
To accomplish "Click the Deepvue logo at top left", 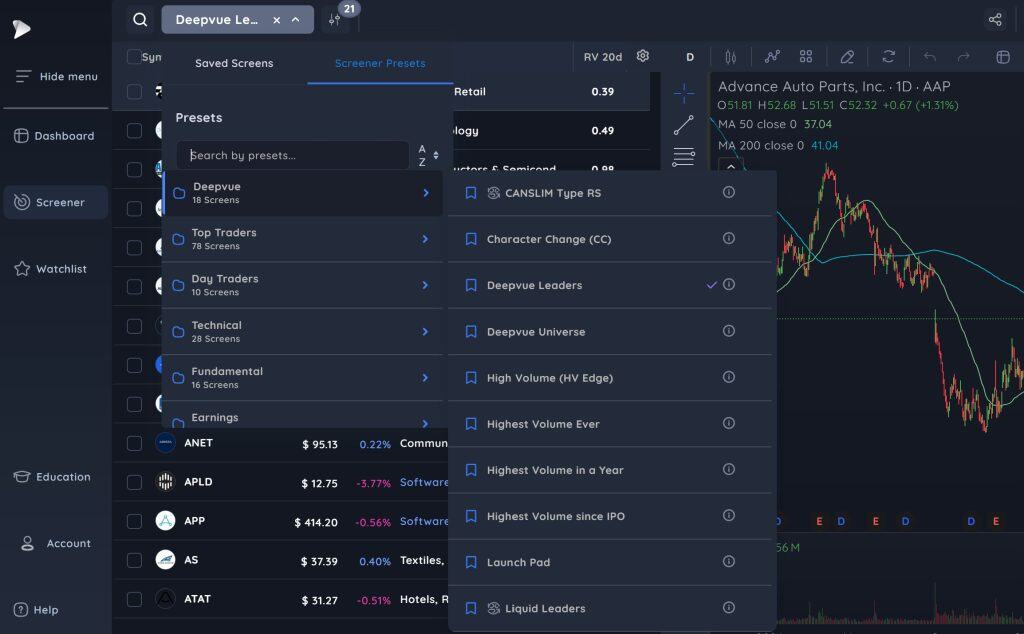I will (22, 29).
